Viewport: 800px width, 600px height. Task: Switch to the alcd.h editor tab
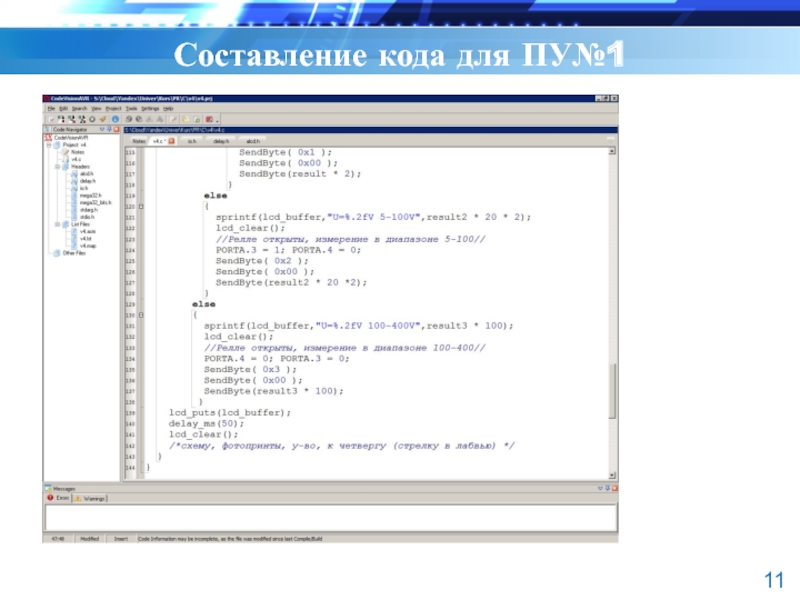point(253,141)
